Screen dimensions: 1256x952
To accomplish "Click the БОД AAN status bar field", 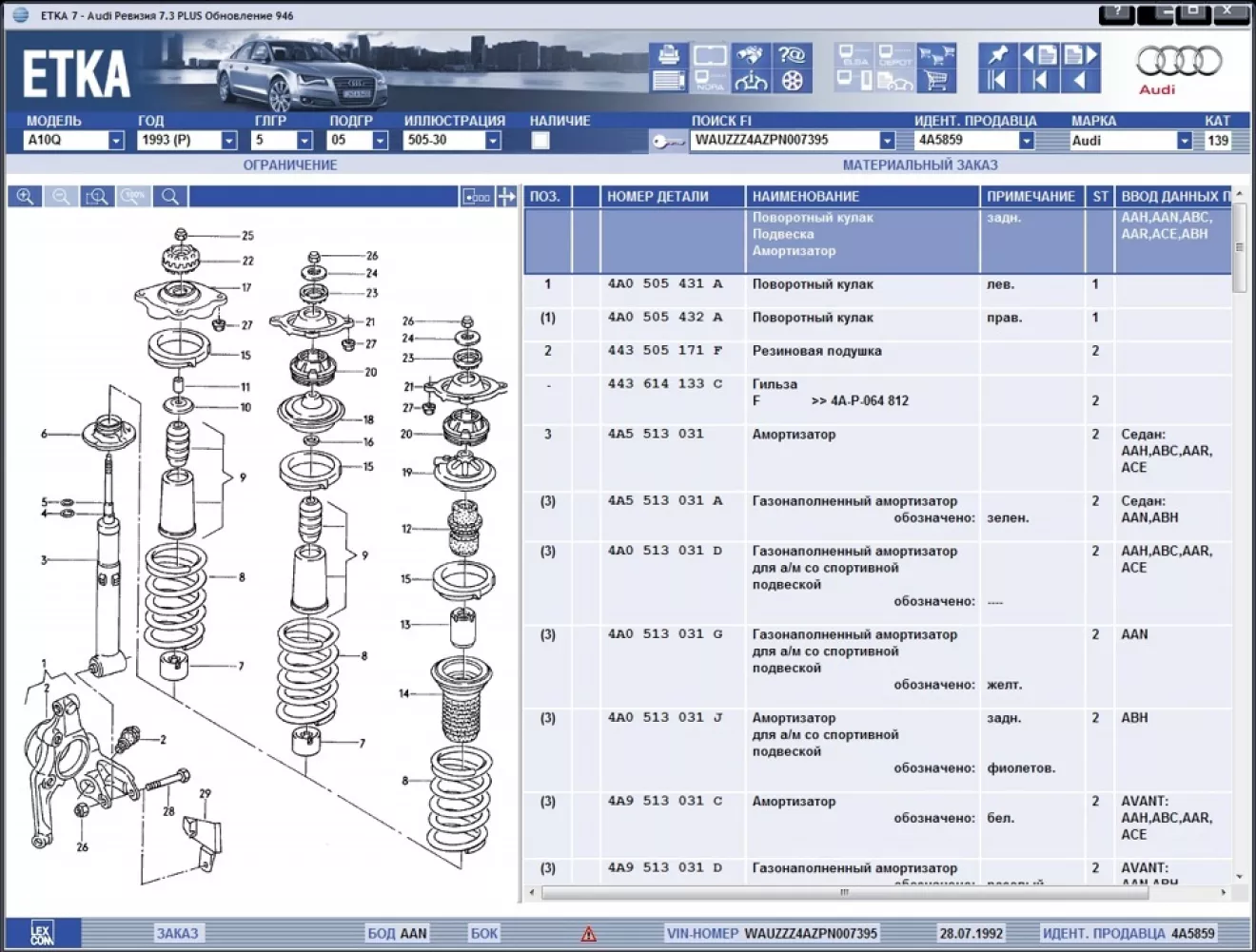I will tap(397, 933).
